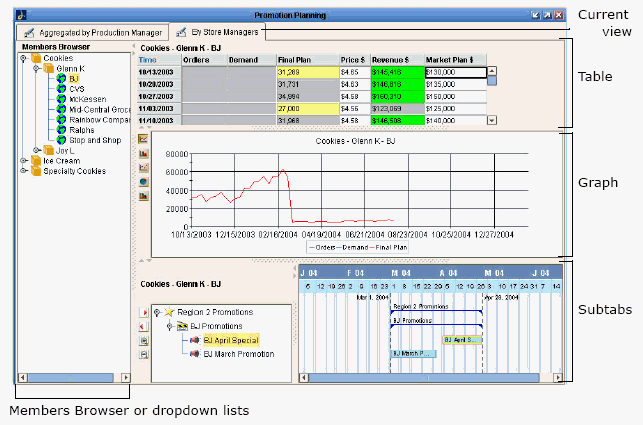Collapse the Cookies tree node

click(x=24, y=58)
